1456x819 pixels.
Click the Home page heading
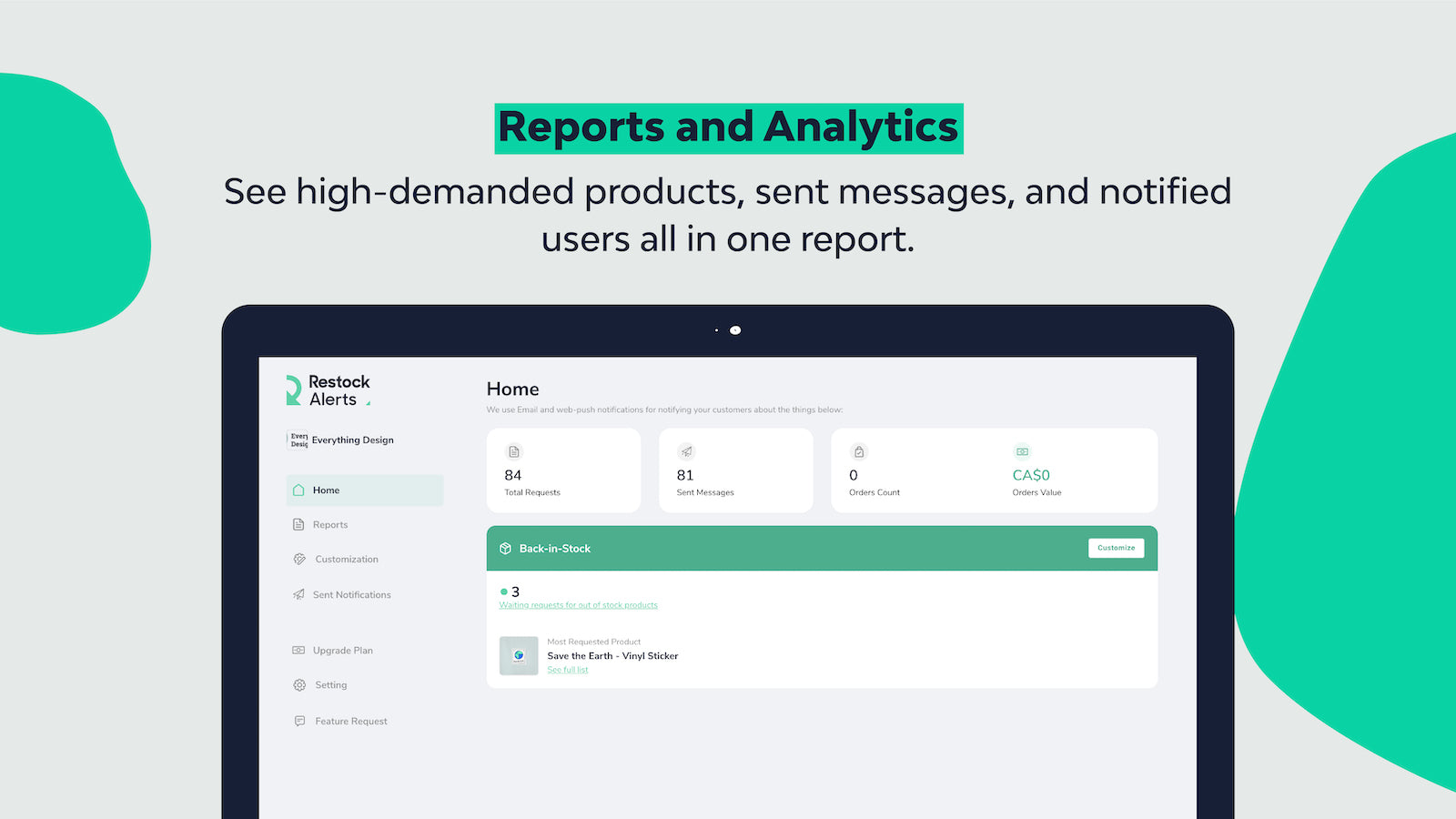pos(513,389)
